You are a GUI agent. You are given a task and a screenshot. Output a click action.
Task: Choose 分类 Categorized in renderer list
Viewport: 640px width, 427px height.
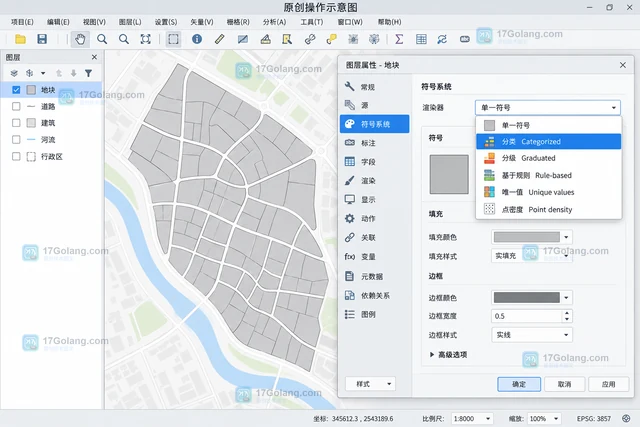coord(549,142)
